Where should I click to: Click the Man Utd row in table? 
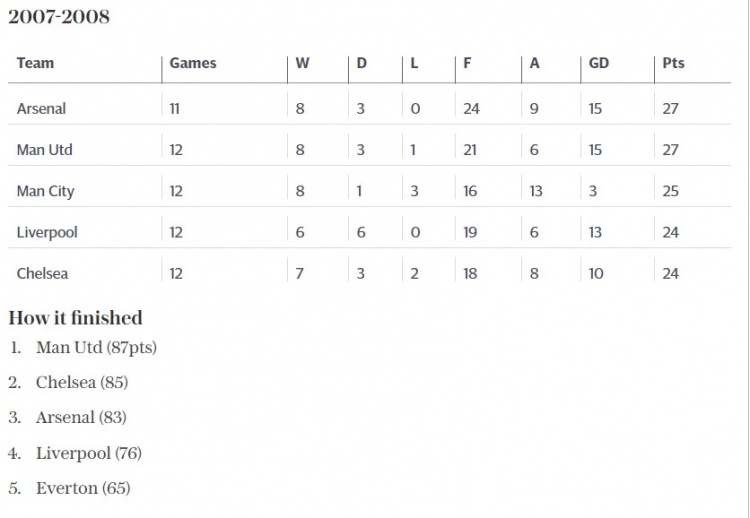369,150
